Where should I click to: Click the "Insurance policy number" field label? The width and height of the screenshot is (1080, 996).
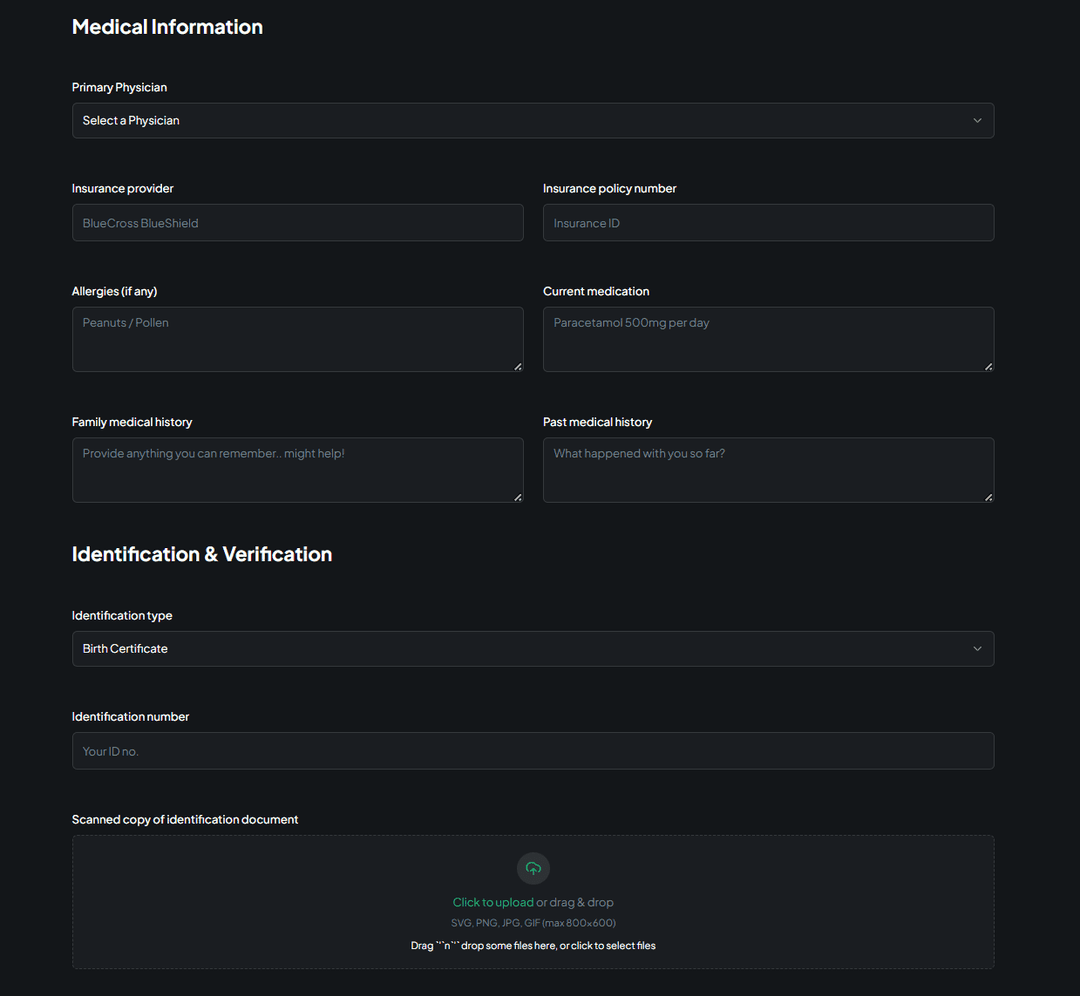[609, 189]
